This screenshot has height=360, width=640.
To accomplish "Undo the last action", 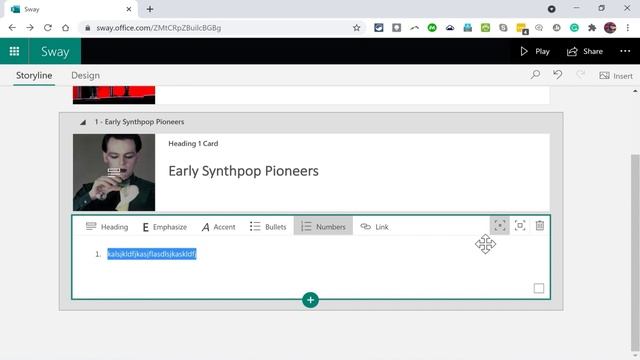I will [x=558, y=75].
